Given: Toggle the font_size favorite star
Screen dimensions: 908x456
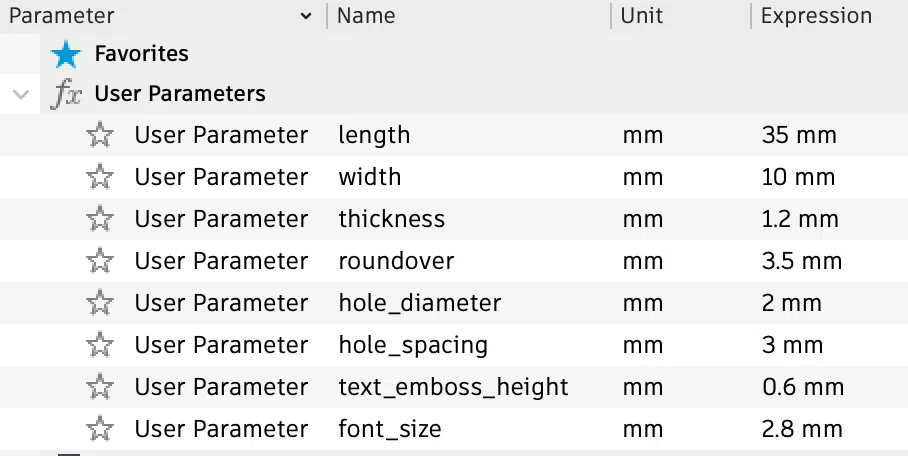Looking at the screenshot, I should point(100,429).
